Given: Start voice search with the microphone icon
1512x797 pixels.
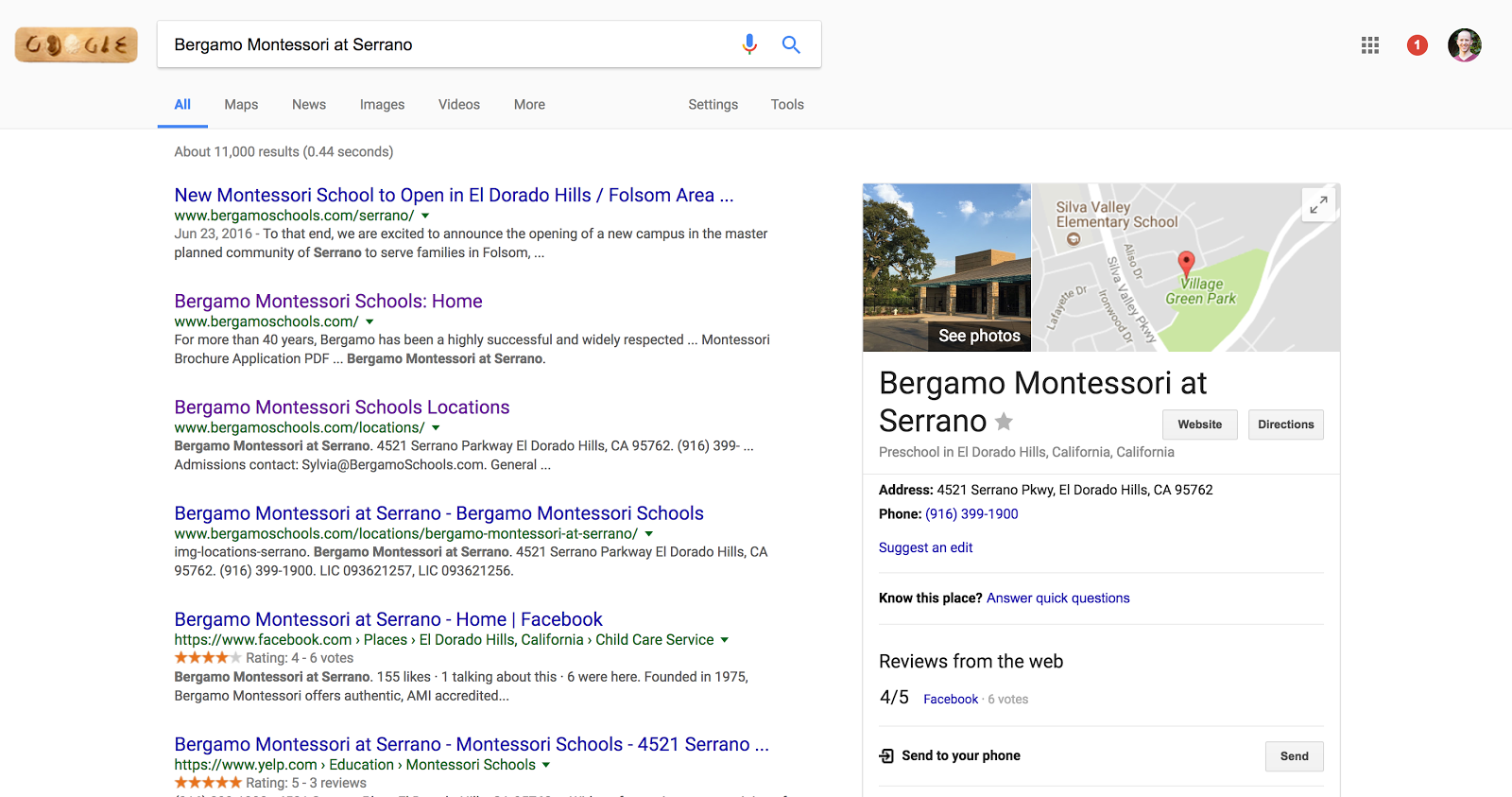Looking at the screenshot, I should coord(749,44).
